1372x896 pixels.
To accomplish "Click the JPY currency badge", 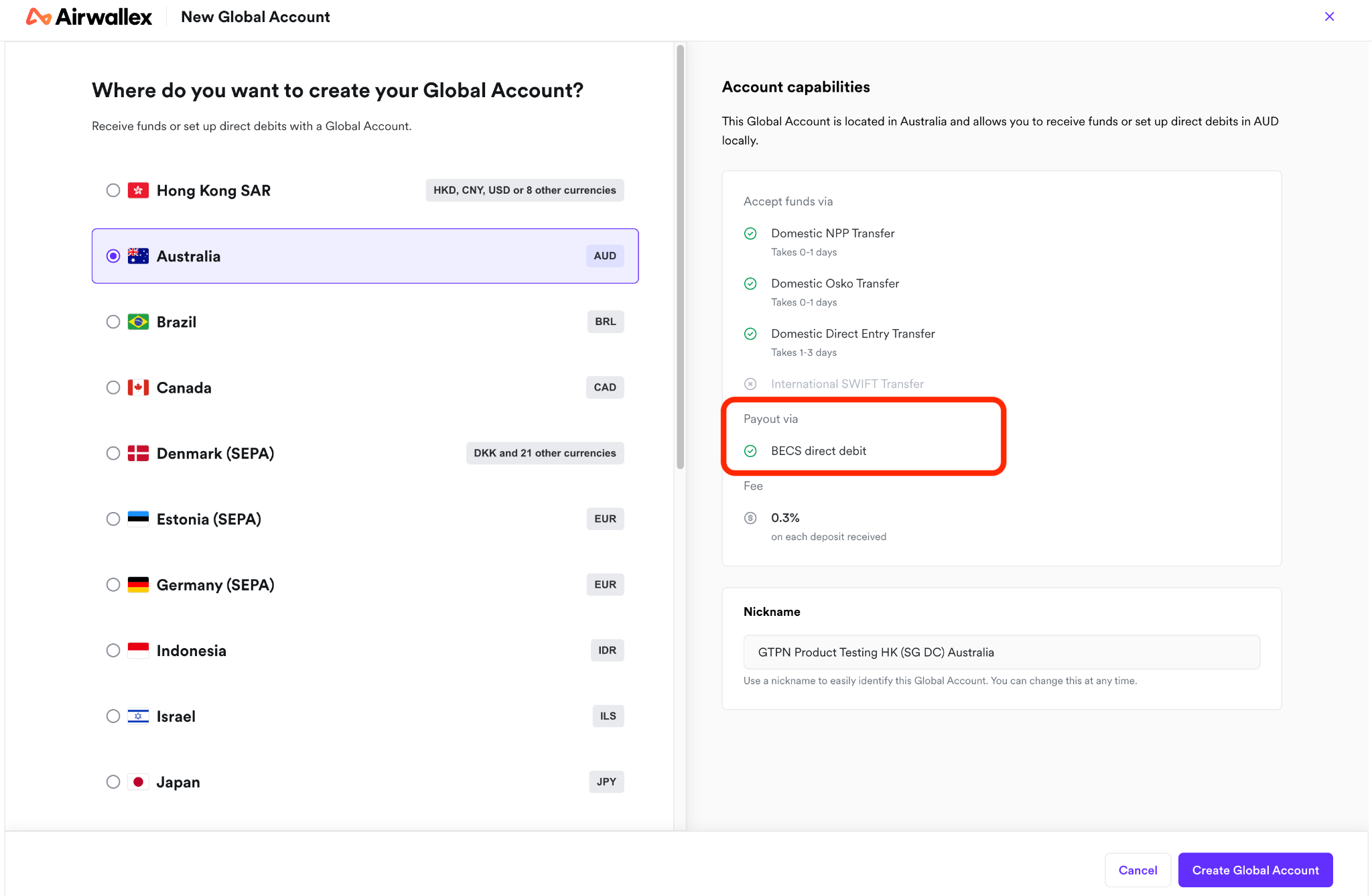I will pos(606,781).
